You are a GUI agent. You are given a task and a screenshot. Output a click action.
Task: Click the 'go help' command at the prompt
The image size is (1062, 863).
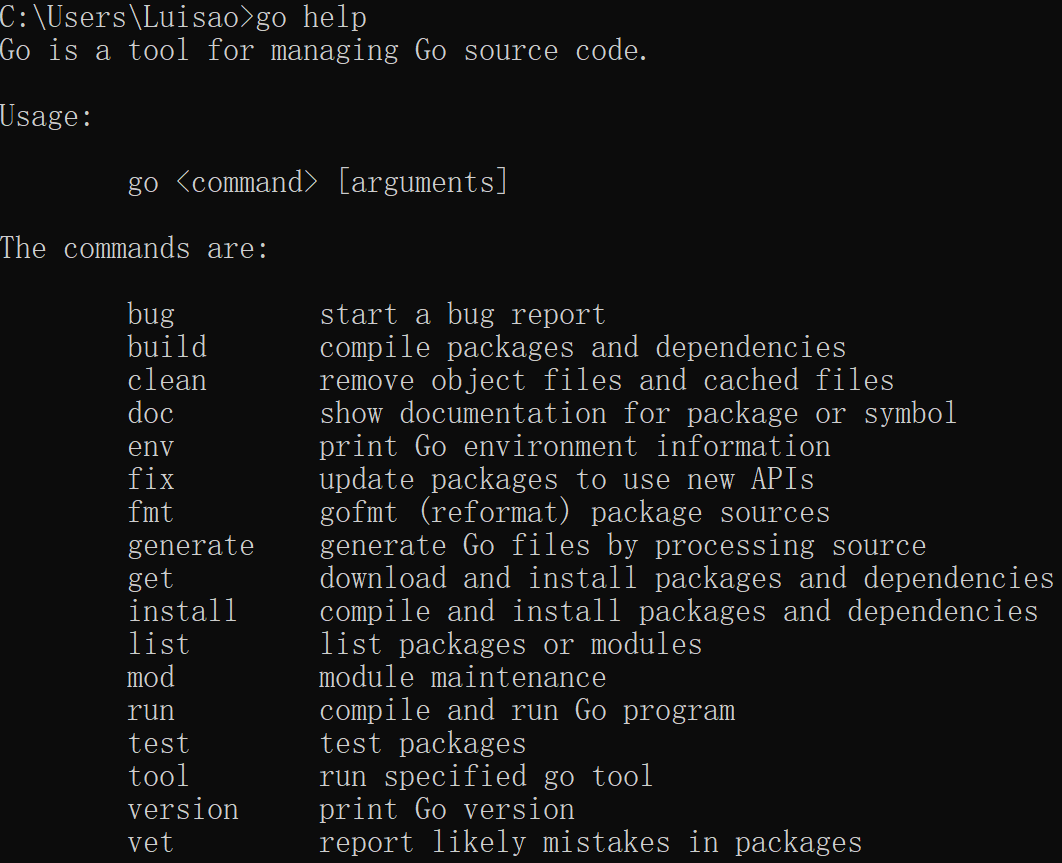coord(311,18)
